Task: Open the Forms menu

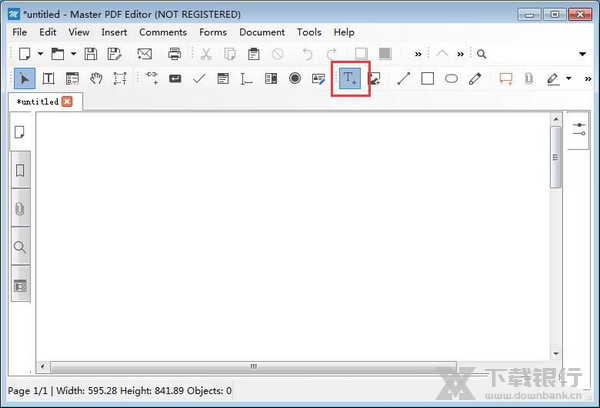Action: (x=213, y=32)
